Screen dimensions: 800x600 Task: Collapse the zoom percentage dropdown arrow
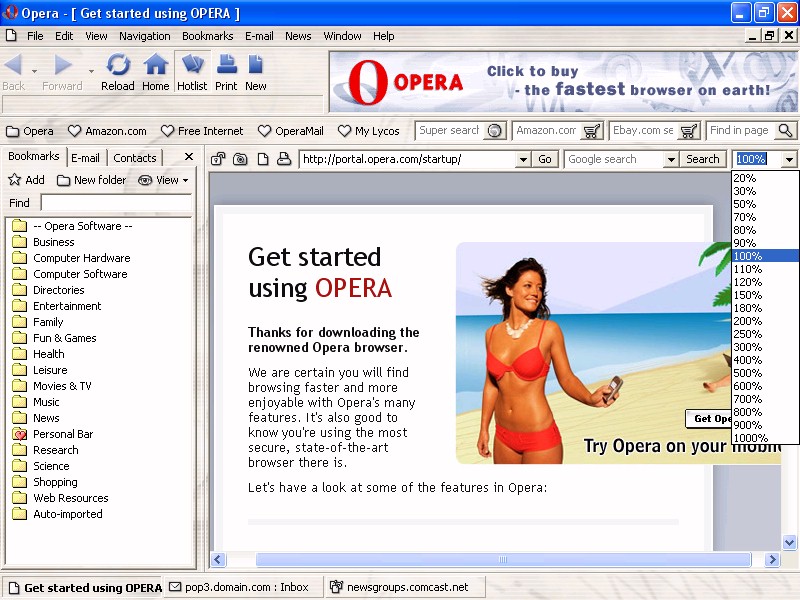point(789,160)
